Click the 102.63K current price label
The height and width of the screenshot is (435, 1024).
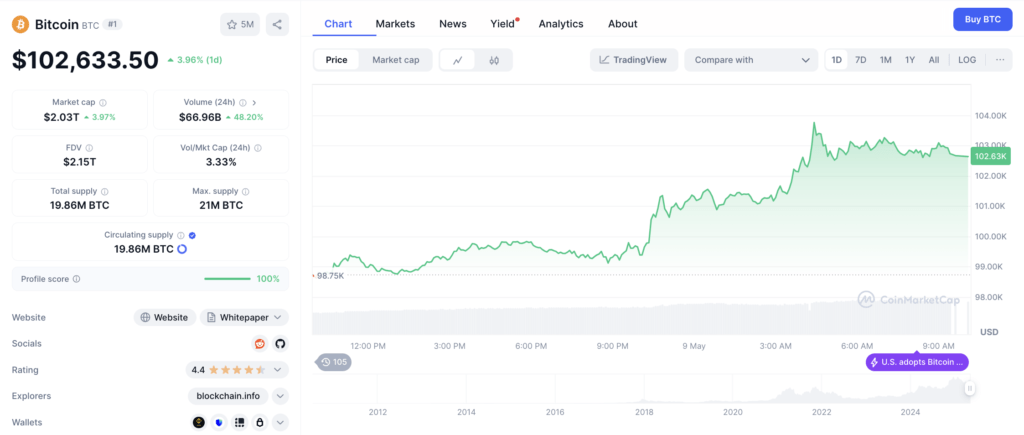pos(991,156)
